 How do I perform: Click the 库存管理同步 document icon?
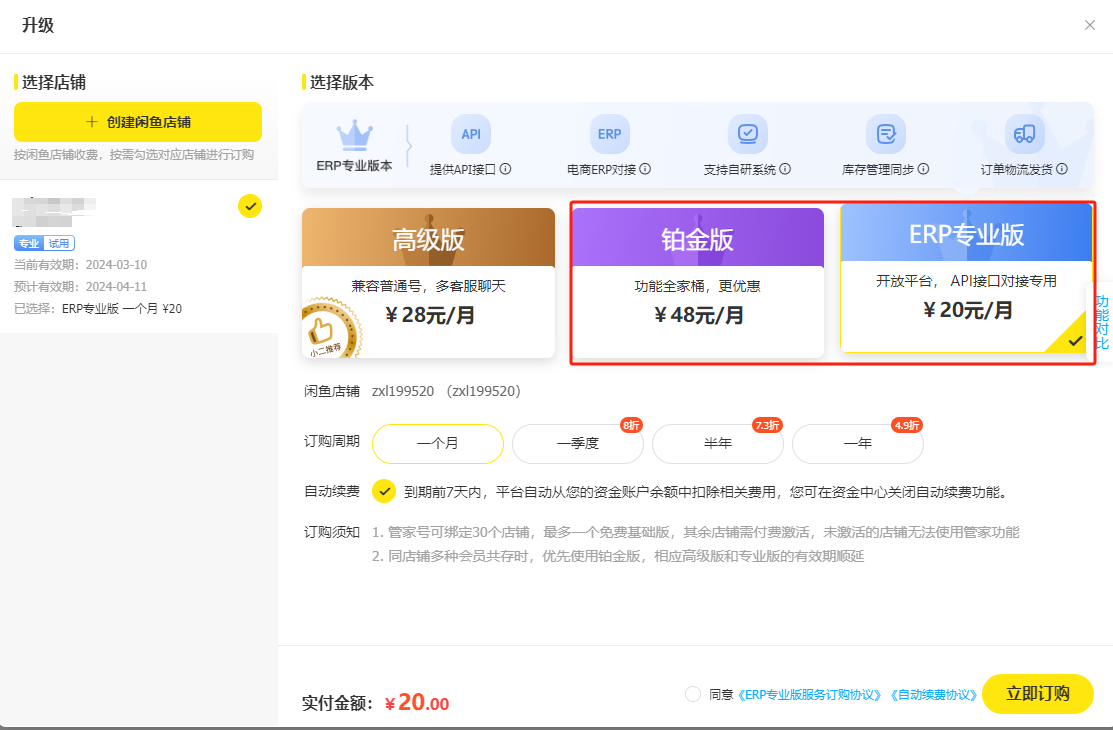click(x=886, y=134)
